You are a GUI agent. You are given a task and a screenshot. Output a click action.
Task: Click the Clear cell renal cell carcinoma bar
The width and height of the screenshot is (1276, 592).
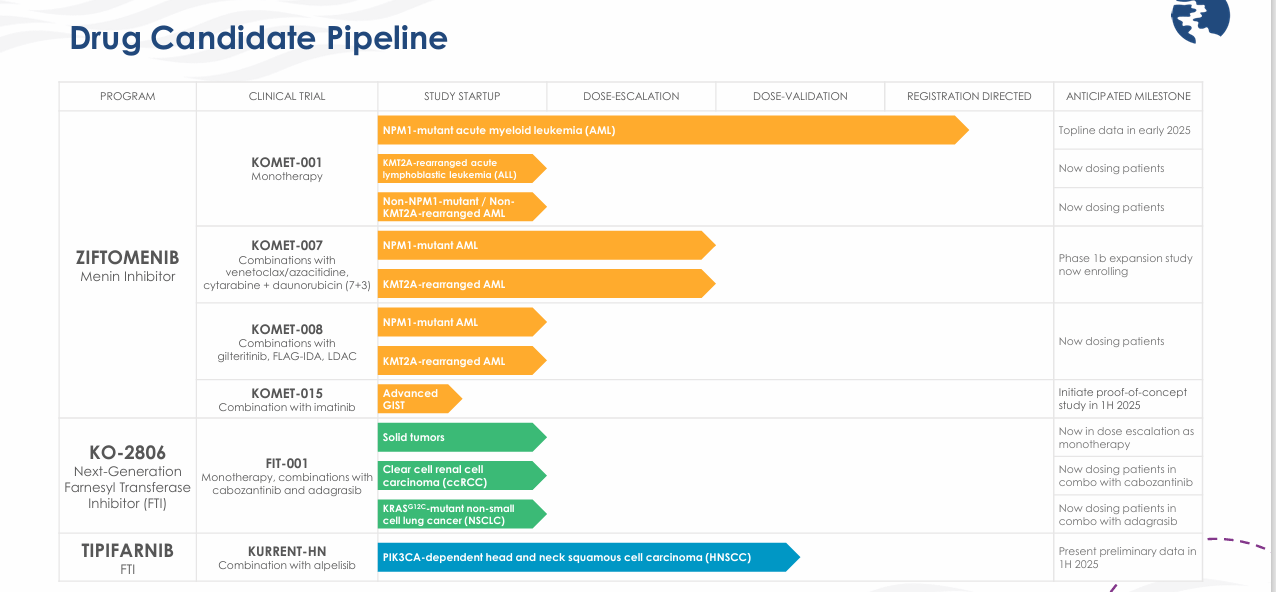(x=460, y=475)
